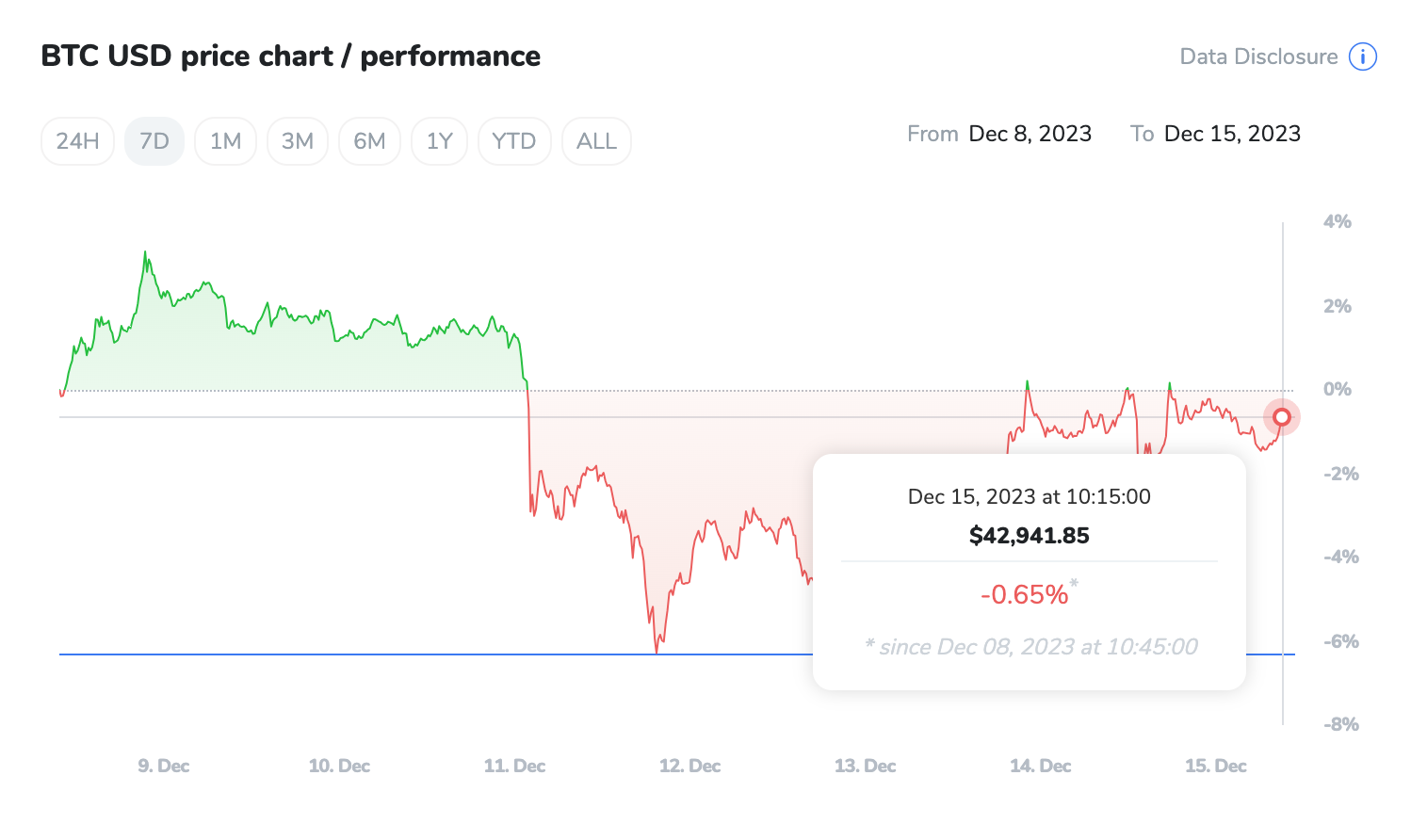1411x840 pixels.
Task: Open the From date field showing Dec 8, 2023
Action: point(1030,134)
